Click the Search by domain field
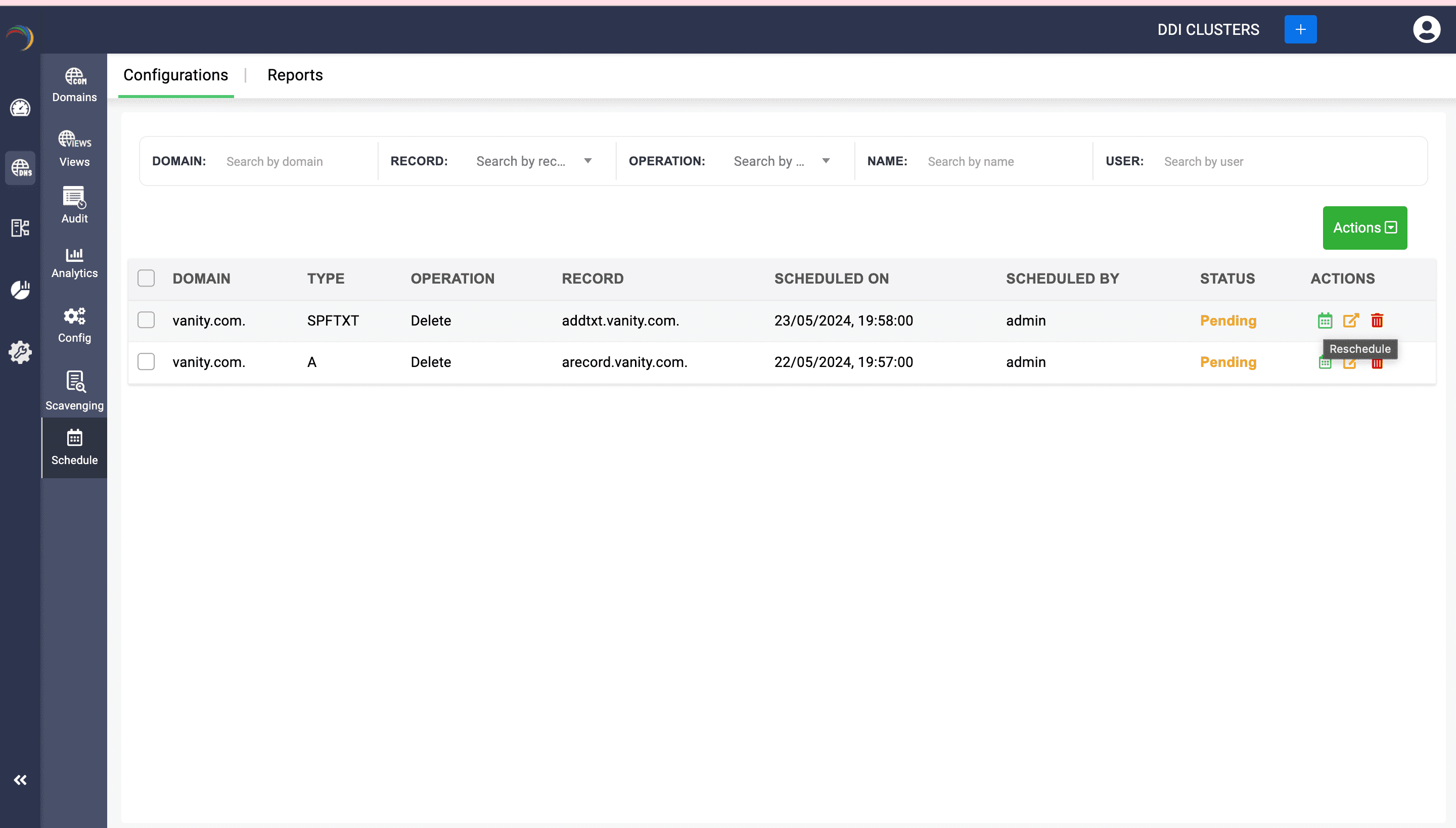Image resolution: width=1456 pixels, height=828 pixels. click(x=296, y=162)
